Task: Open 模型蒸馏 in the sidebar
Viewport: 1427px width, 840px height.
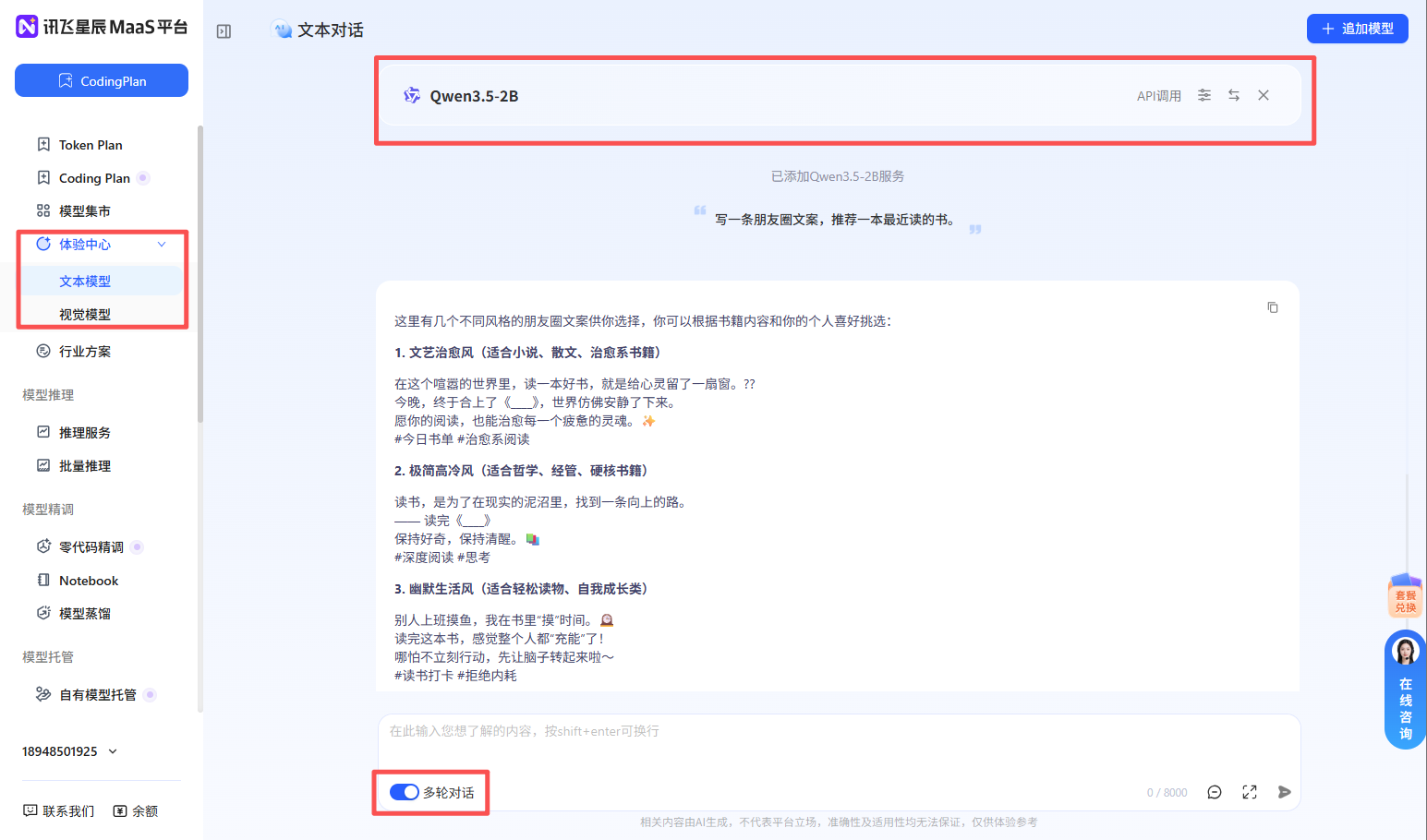Action: click(x=85, y=614)
